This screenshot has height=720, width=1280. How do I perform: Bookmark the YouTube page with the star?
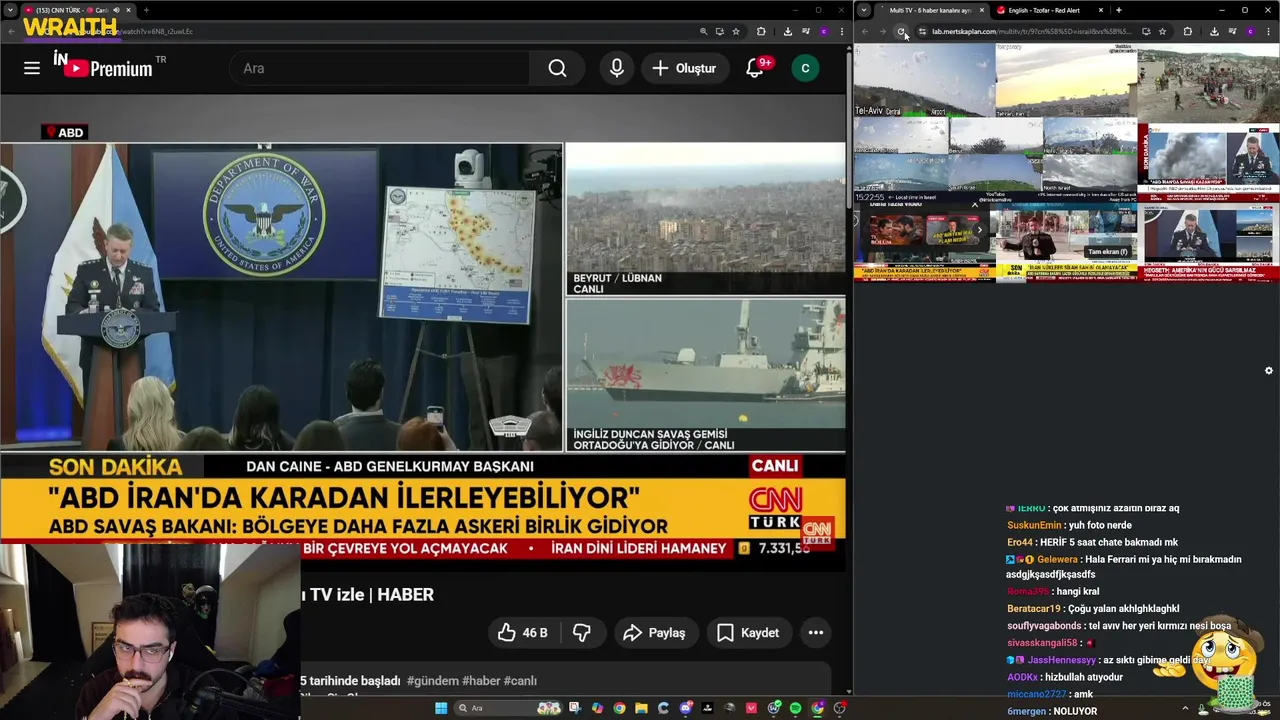pos(736,31)
